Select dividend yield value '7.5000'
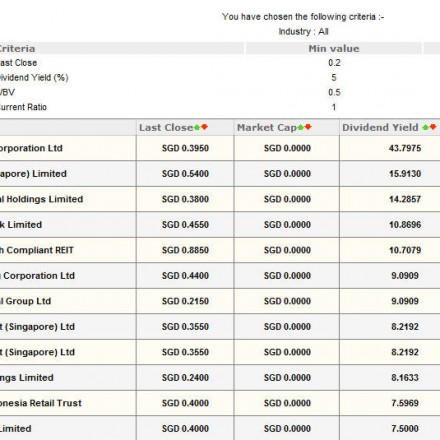This screenshot has width=440, height=440. (405, 429)
